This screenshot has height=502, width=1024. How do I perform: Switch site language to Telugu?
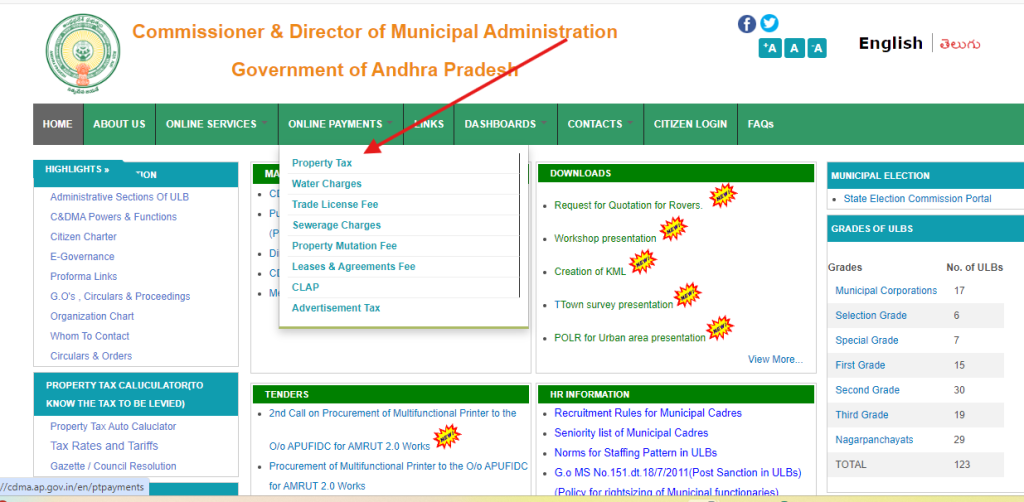coord(958,43)
